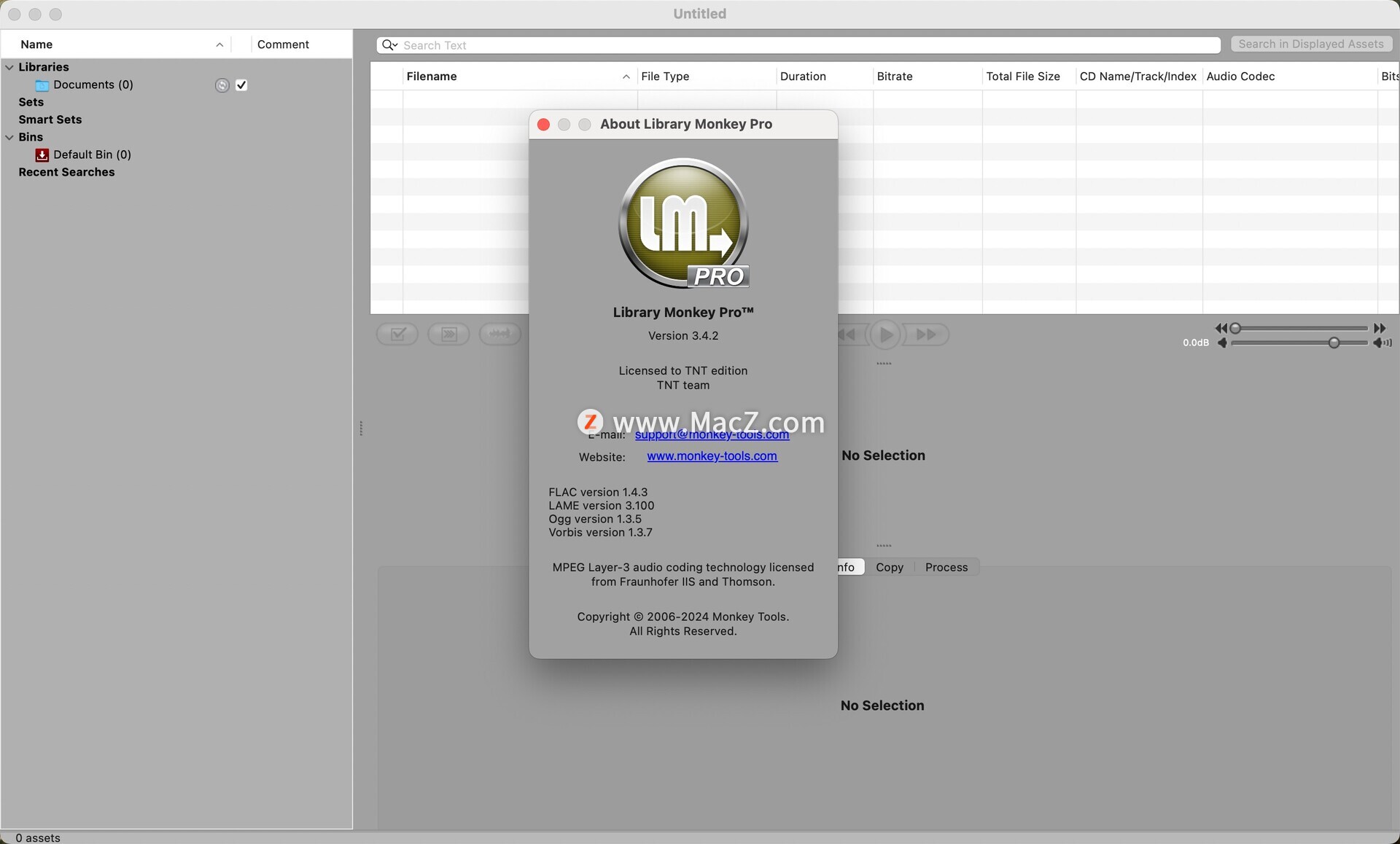The height and width of the screenshot is (844, 1400).
Task: Click the red Default Bin download icon
Action: 42,155
